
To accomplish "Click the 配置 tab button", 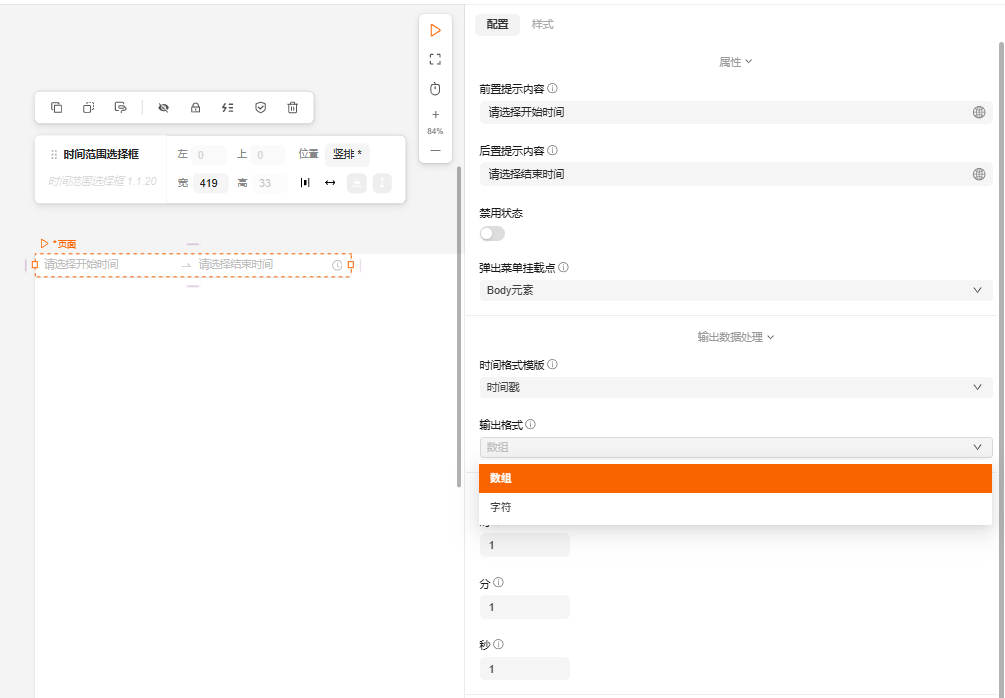I will tap(497, 23).
